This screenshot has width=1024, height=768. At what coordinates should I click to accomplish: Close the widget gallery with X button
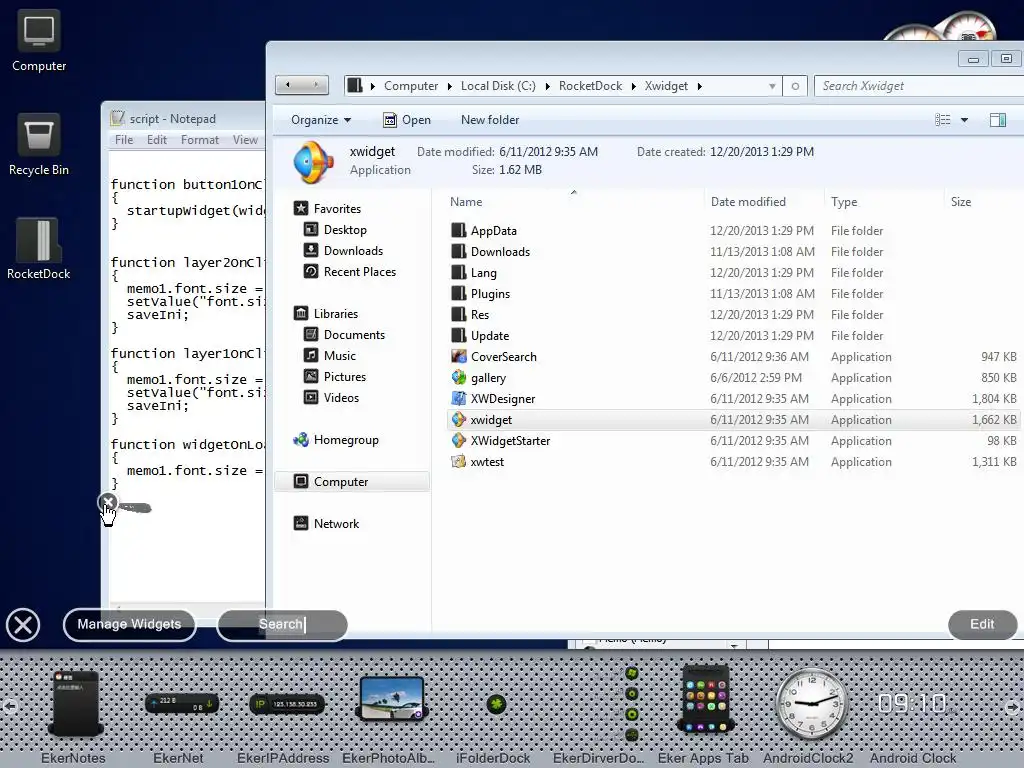pyautogui.click(x=23, y=625)
